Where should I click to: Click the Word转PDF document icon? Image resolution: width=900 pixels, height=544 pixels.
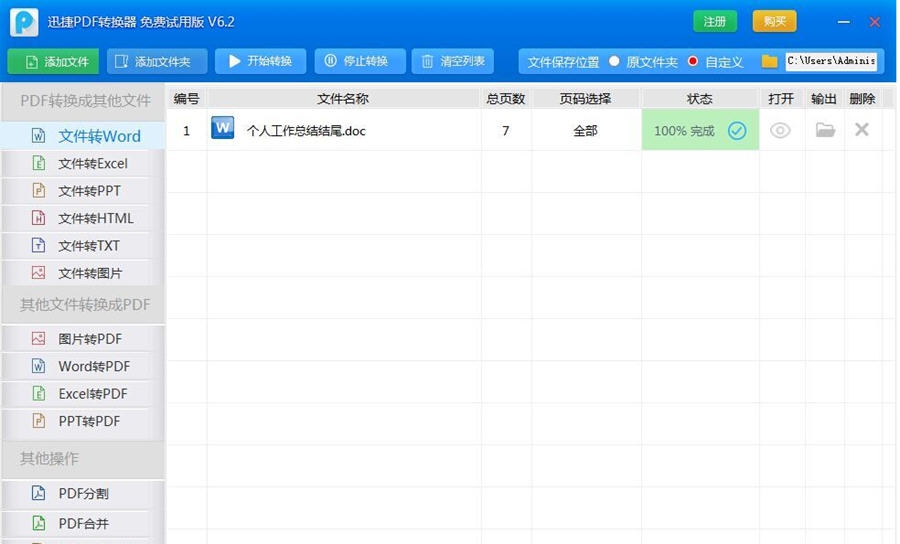38,366
